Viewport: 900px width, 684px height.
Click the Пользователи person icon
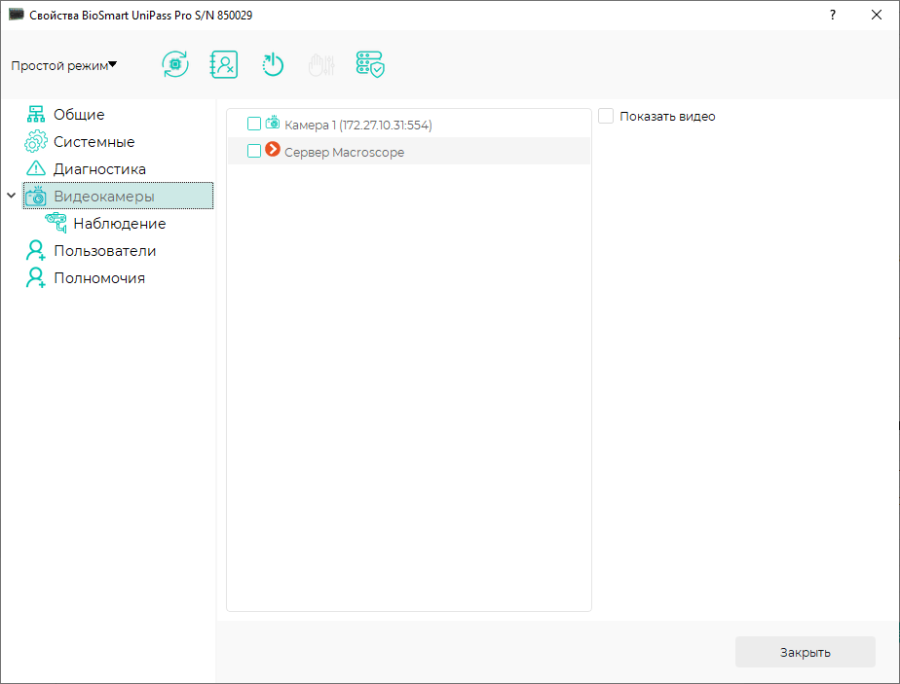point(36,250)
